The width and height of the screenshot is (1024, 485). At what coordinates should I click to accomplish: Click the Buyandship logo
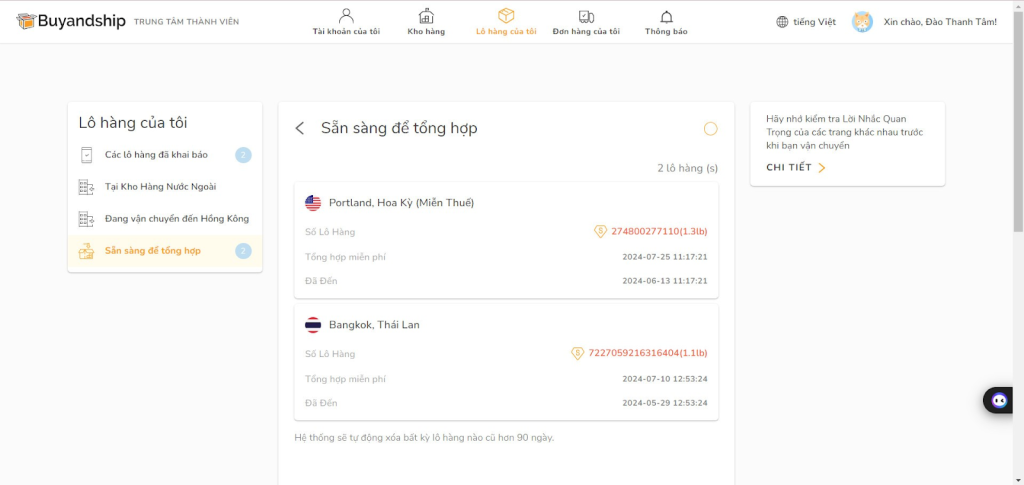pyautogui.click(x=71, y=22)
